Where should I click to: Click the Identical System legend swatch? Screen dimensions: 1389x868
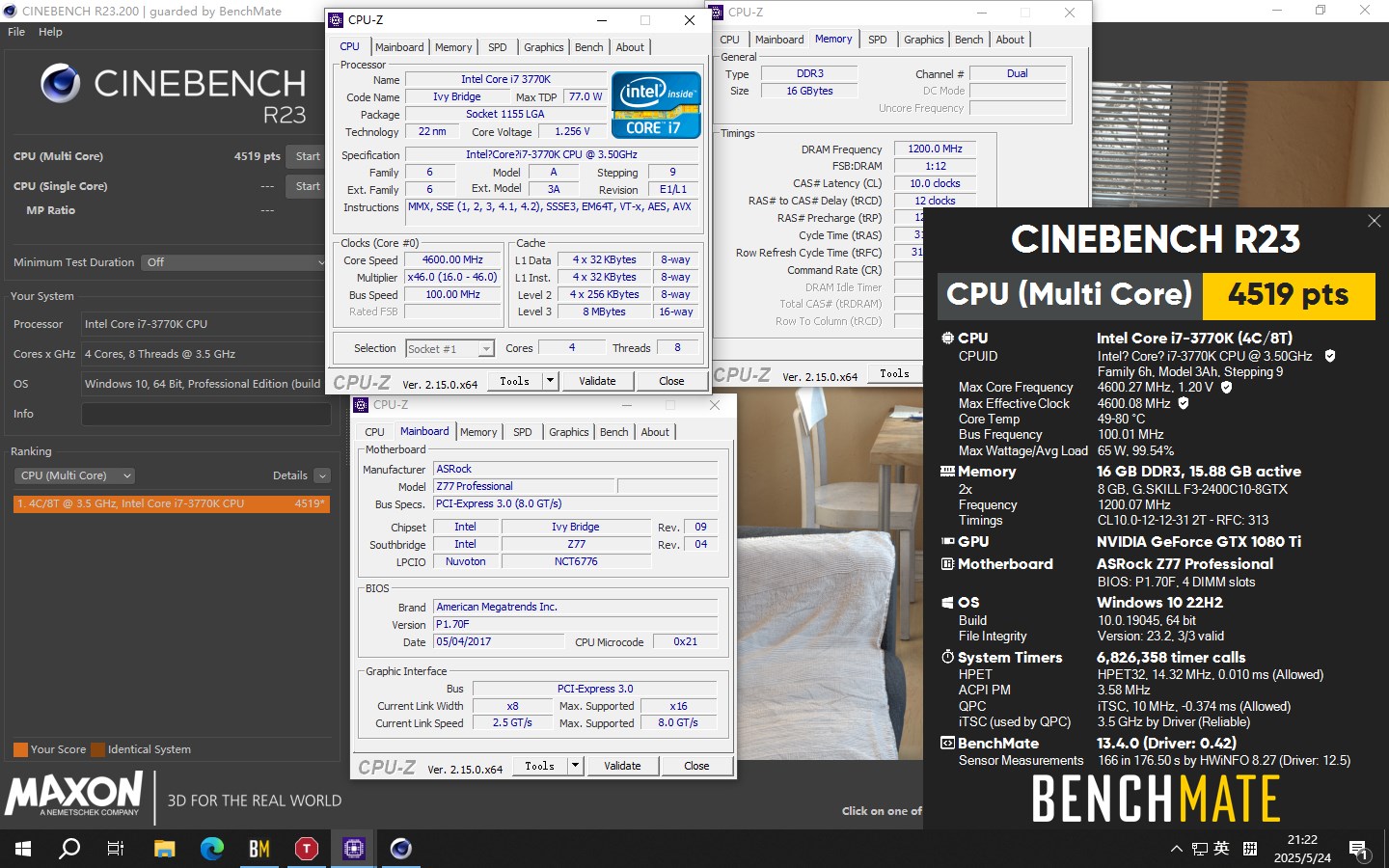(97, 749)
